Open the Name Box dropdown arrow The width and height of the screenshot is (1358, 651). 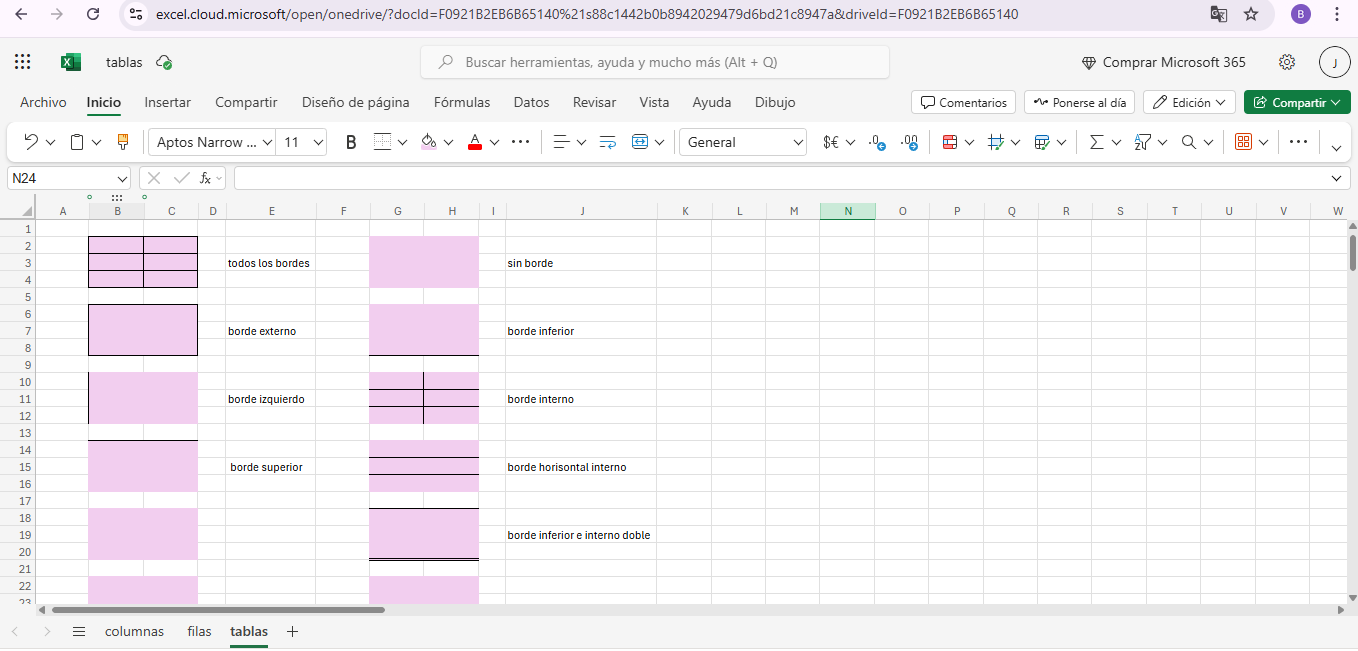pyautogui.click(x=122, y=178)
